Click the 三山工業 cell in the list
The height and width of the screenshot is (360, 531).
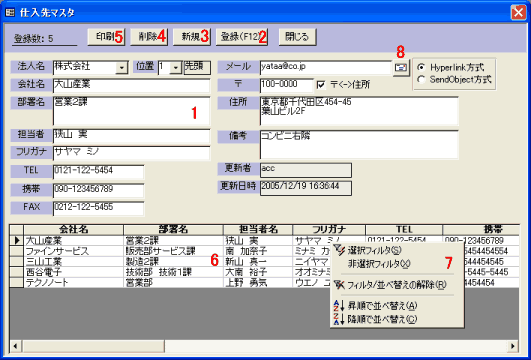(73, 262)
